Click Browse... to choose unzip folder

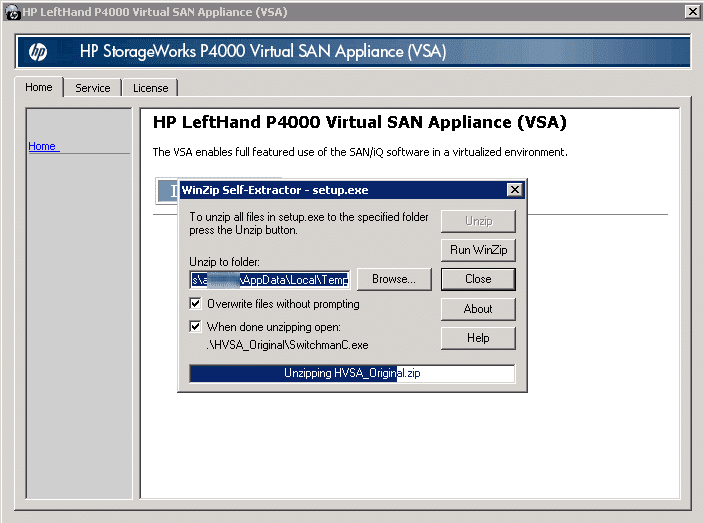(x=394, y=279)
